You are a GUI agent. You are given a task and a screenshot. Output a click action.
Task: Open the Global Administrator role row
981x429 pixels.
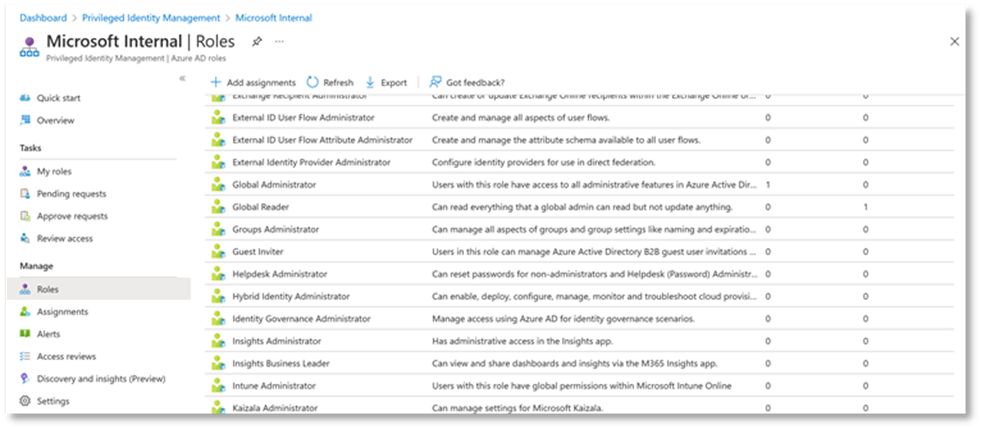pos(274,185)
